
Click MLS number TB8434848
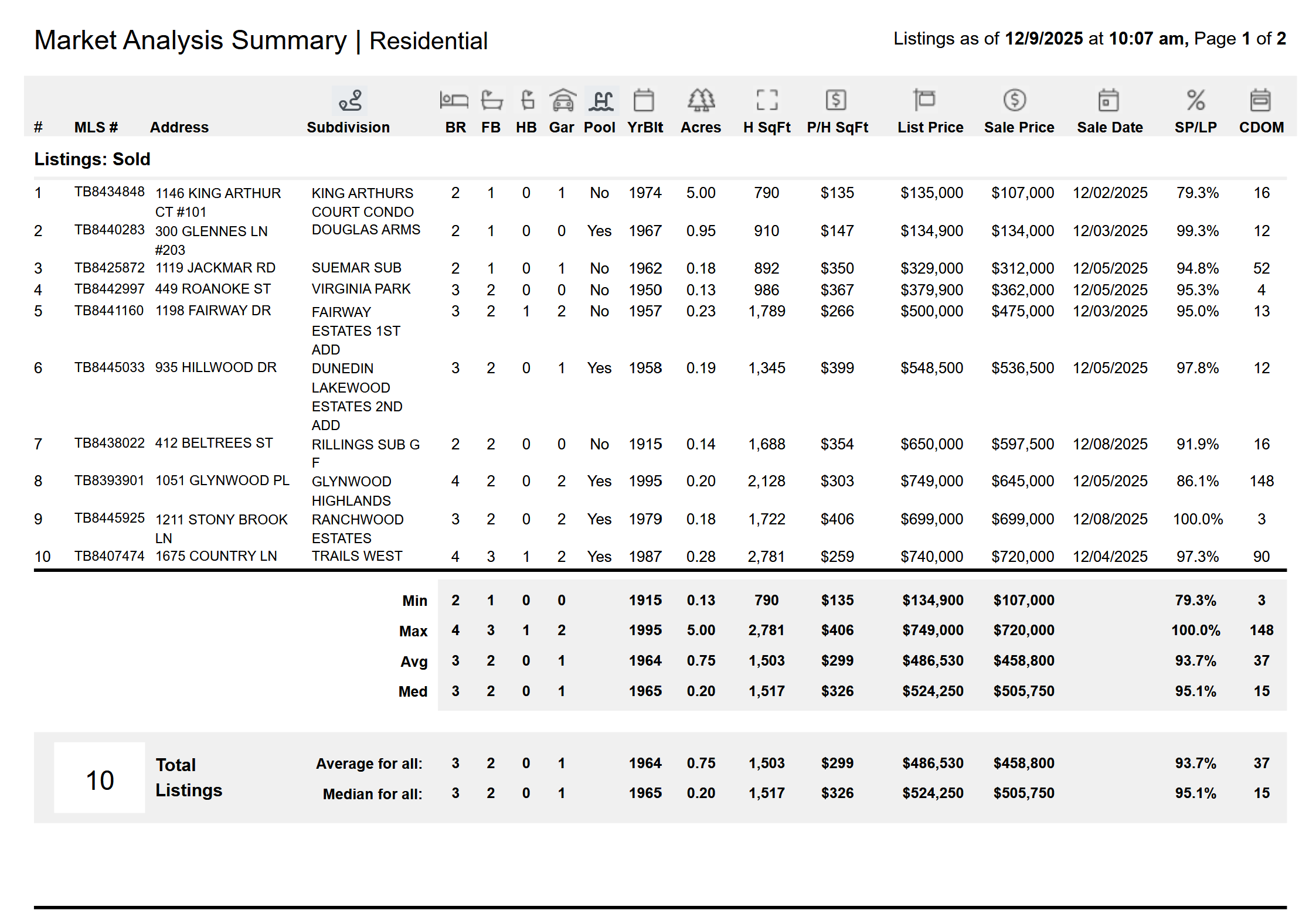pyautogui.click(x=109, y=192)
